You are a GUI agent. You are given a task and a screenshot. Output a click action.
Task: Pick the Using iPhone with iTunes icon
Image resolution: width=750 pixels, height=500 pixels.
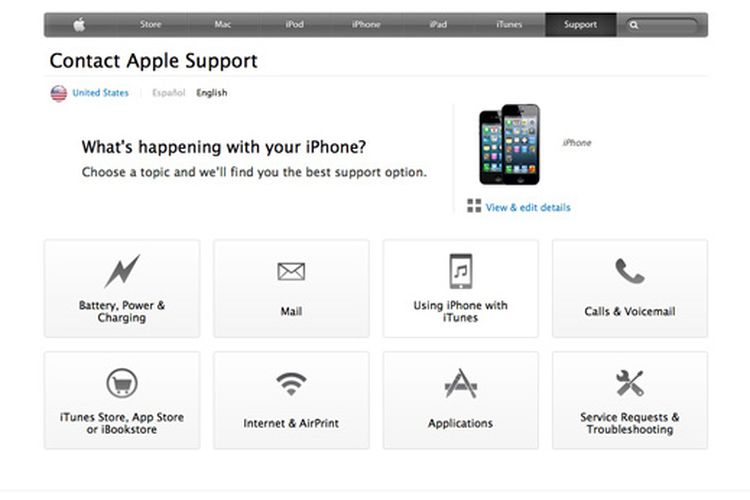coord(461,271)
